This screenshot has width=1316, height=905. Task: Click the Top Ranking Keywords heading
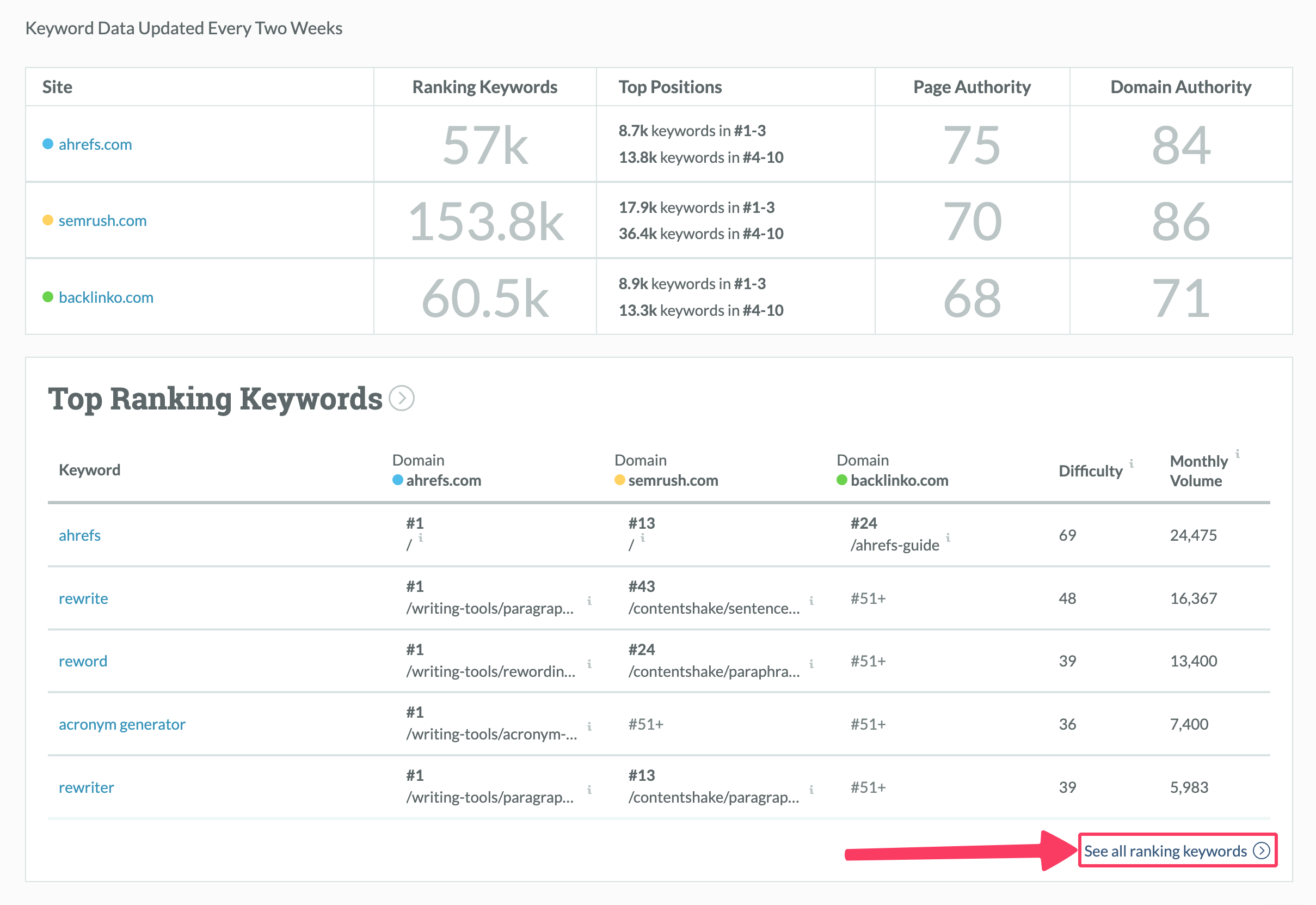pos(216,399)
